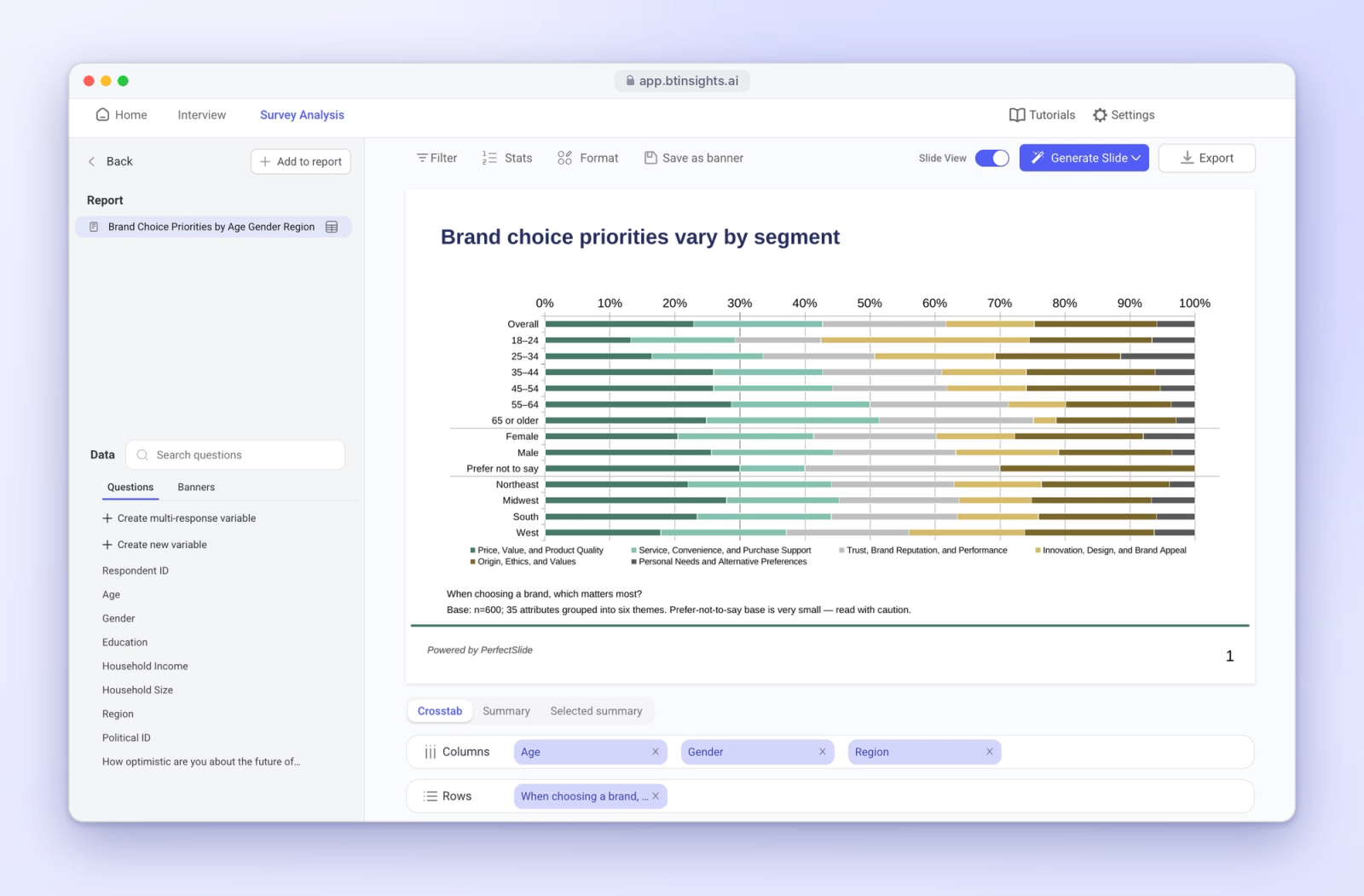Image resolution: width=1364 pixels, height=896 pixels.
Task: Select Political ID question
Action: click(x=126, y=737)
